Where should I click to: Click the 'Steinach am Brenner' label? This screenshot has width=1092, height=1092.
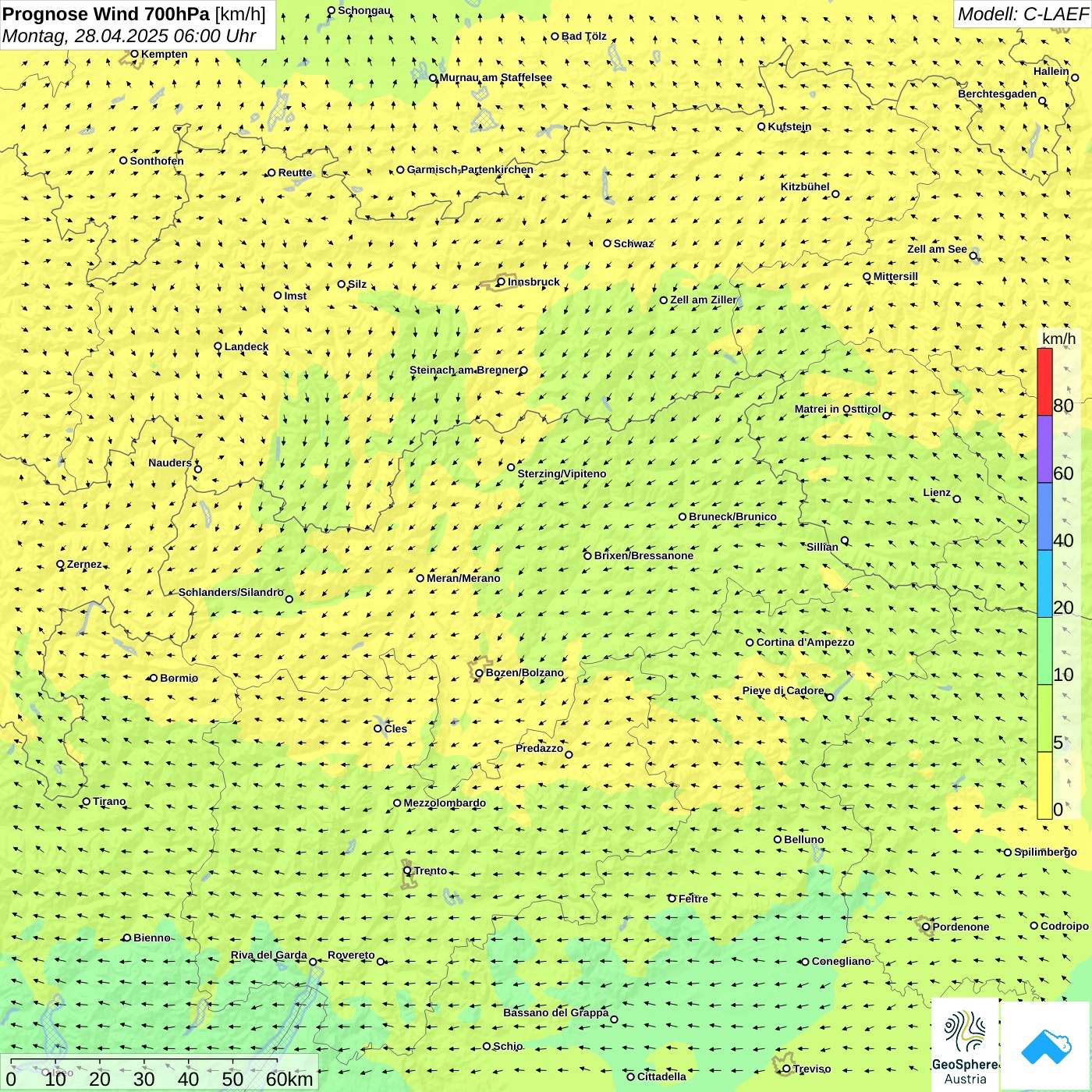point(464,370)
